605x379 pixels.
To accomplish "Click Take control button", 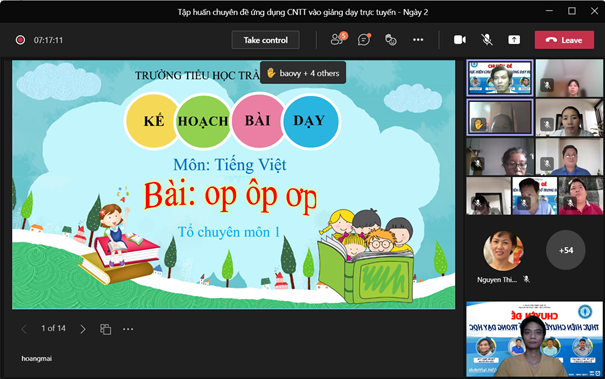I will 265,40.
